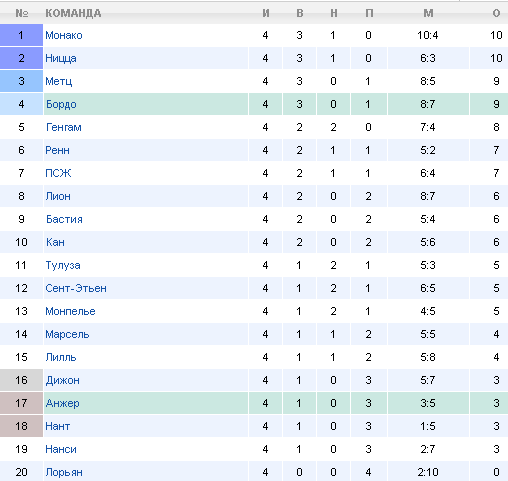This screenshot has height=481, width=508.
Task: Select the Анжер team link
Action: point(62,403)
